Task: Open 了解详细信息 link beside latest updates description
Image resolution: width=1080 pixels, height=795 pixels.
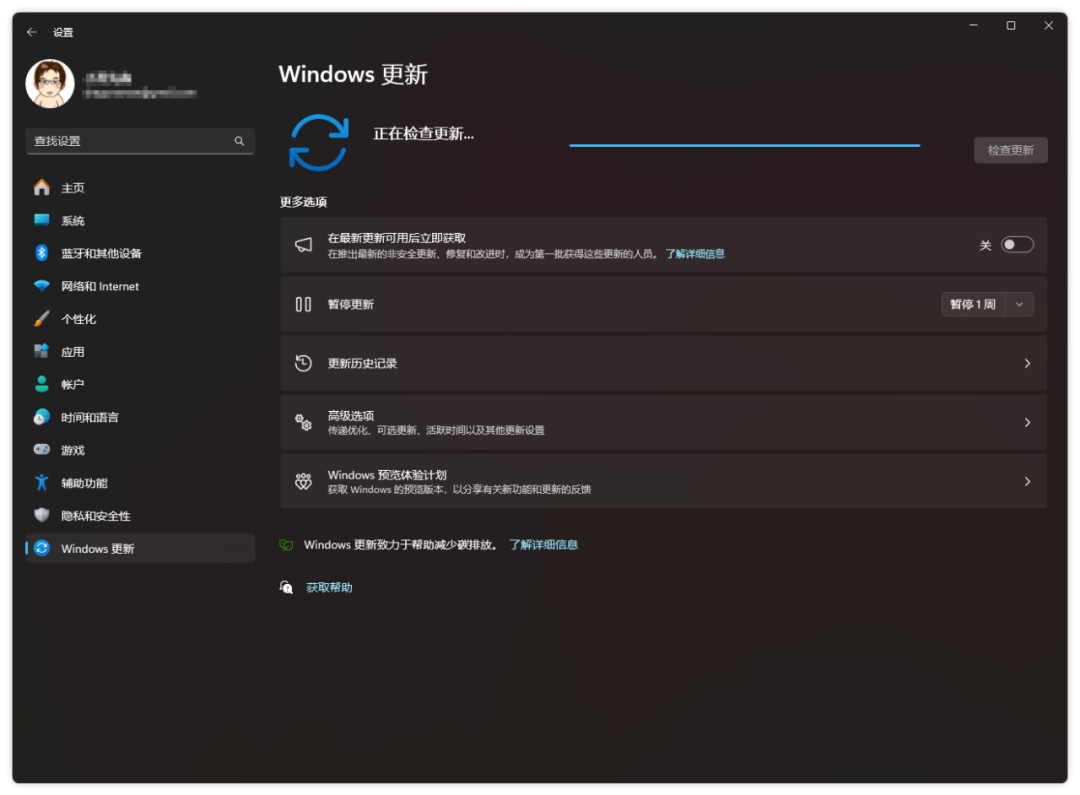Action: (x=695, y=254)
